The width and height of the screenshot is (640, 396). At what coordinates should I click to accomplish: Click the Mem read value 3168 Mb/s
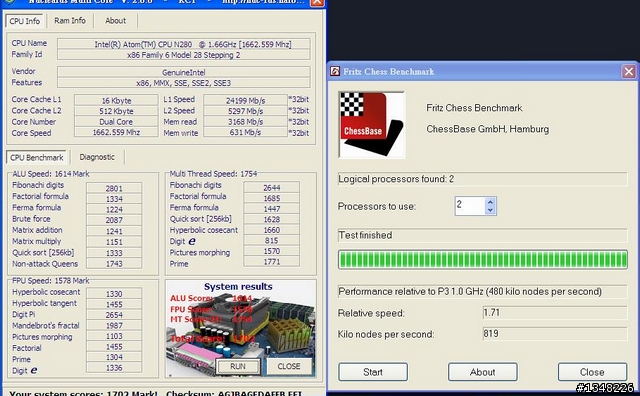click(245, 122)
